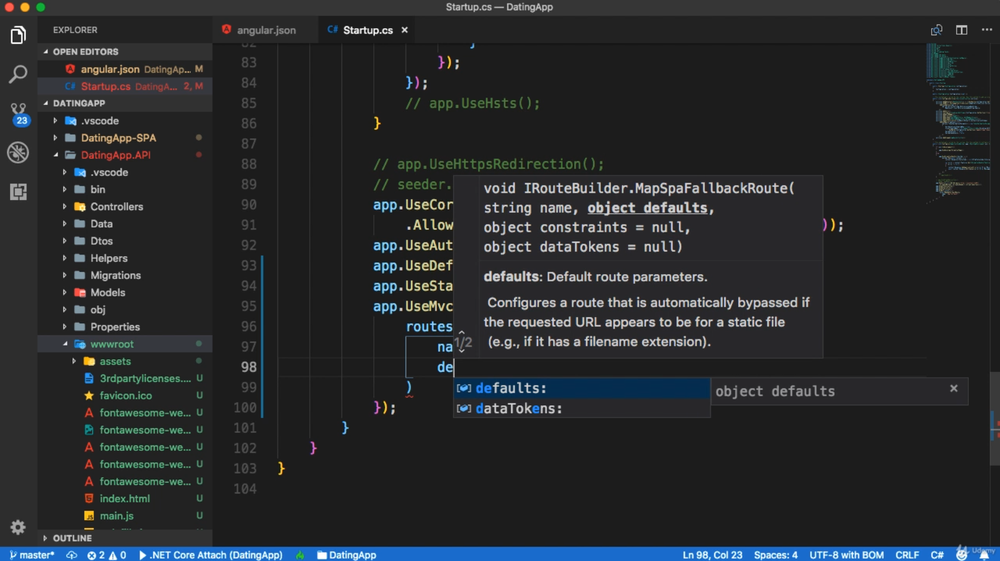Click the CRLF line ending indicator
Screen dimensions: 1000x561
(907, 555)
